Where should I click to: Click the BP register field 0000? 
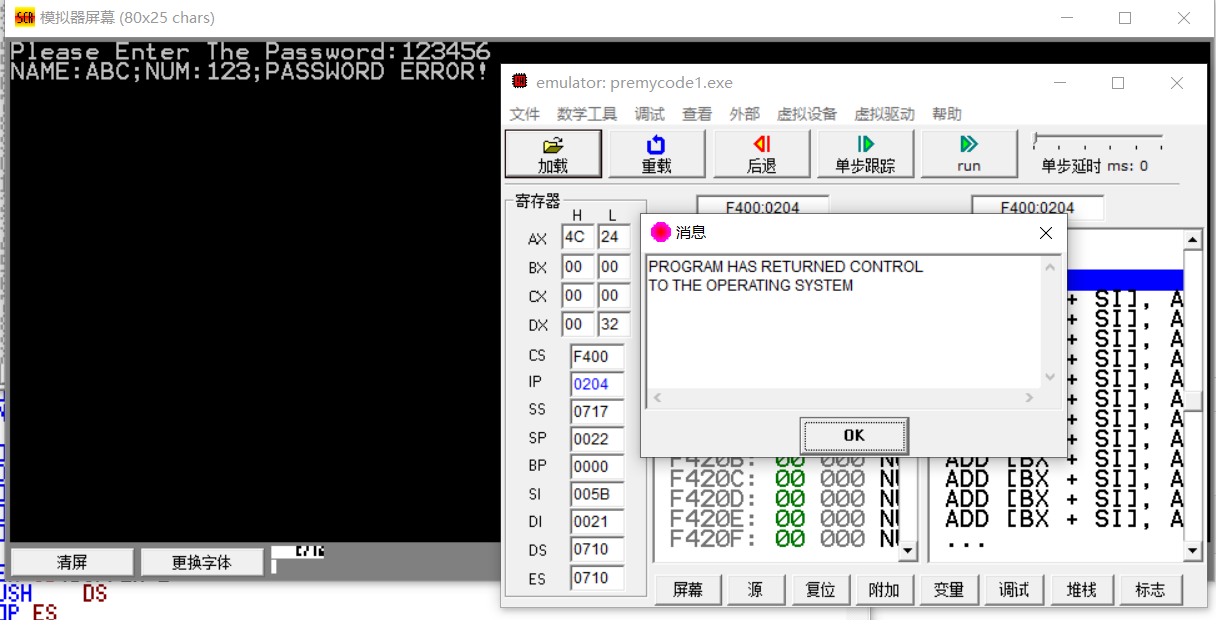597,466
